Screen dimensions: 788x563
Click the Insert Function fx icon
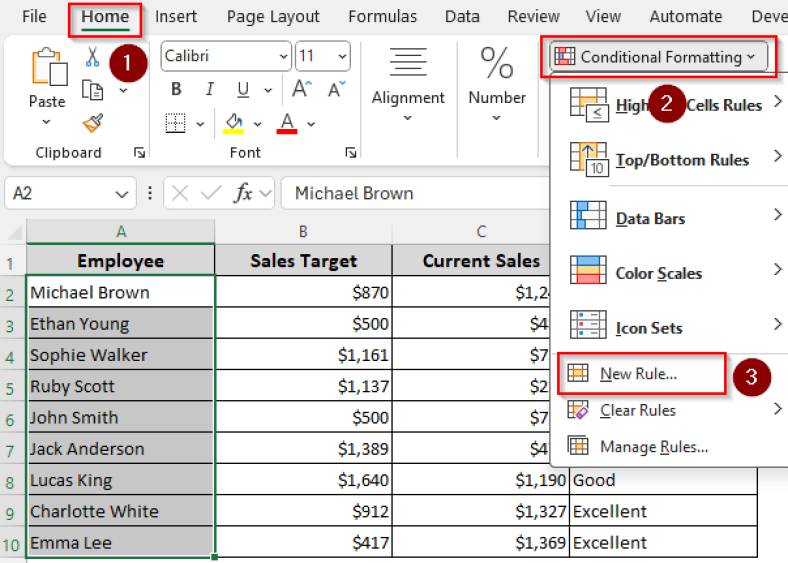[x=243, y=193]
